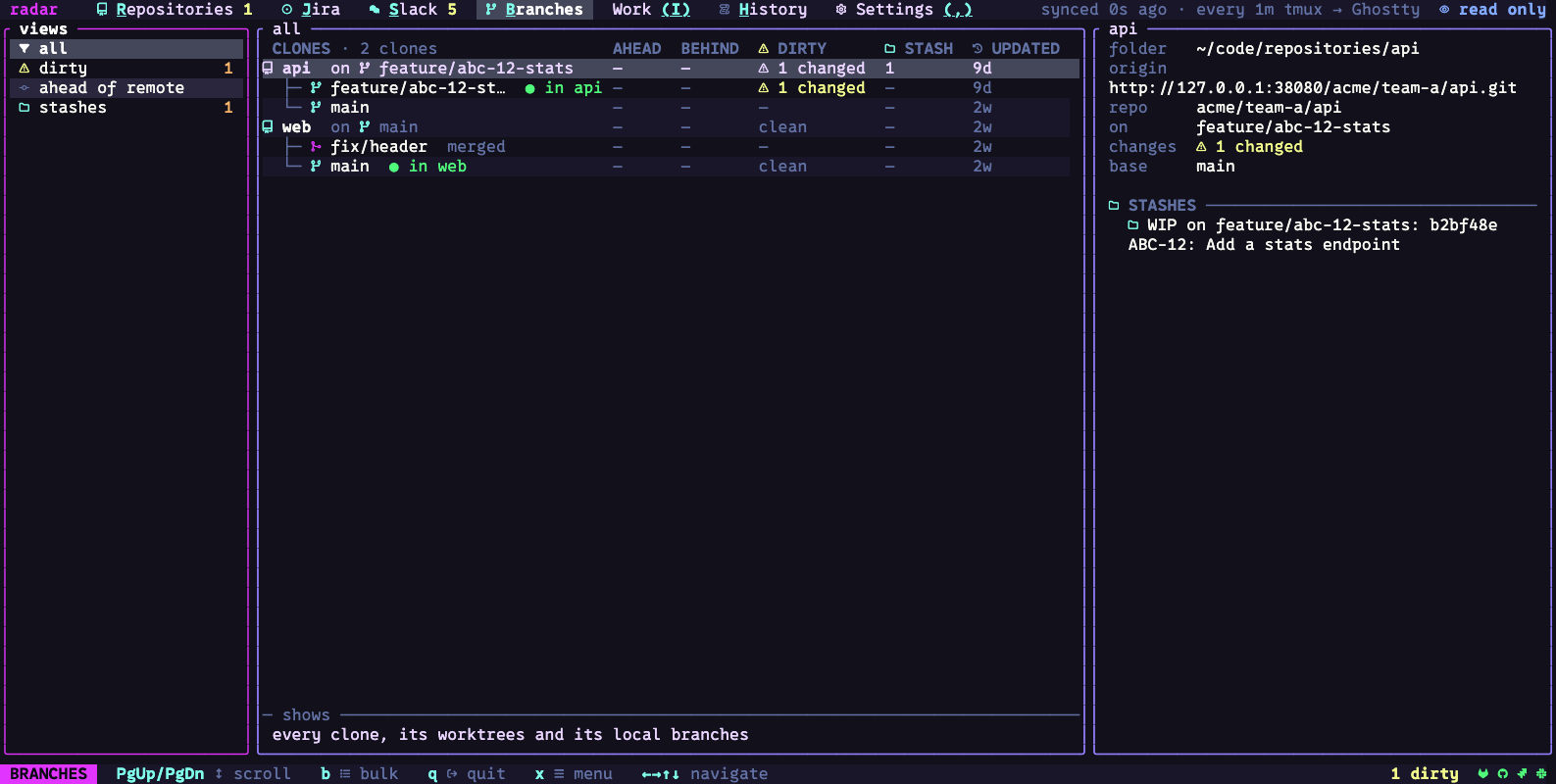This screenshot has height=784, width=1556.
Task: Select the web clone row
Action: pos(671,127)
